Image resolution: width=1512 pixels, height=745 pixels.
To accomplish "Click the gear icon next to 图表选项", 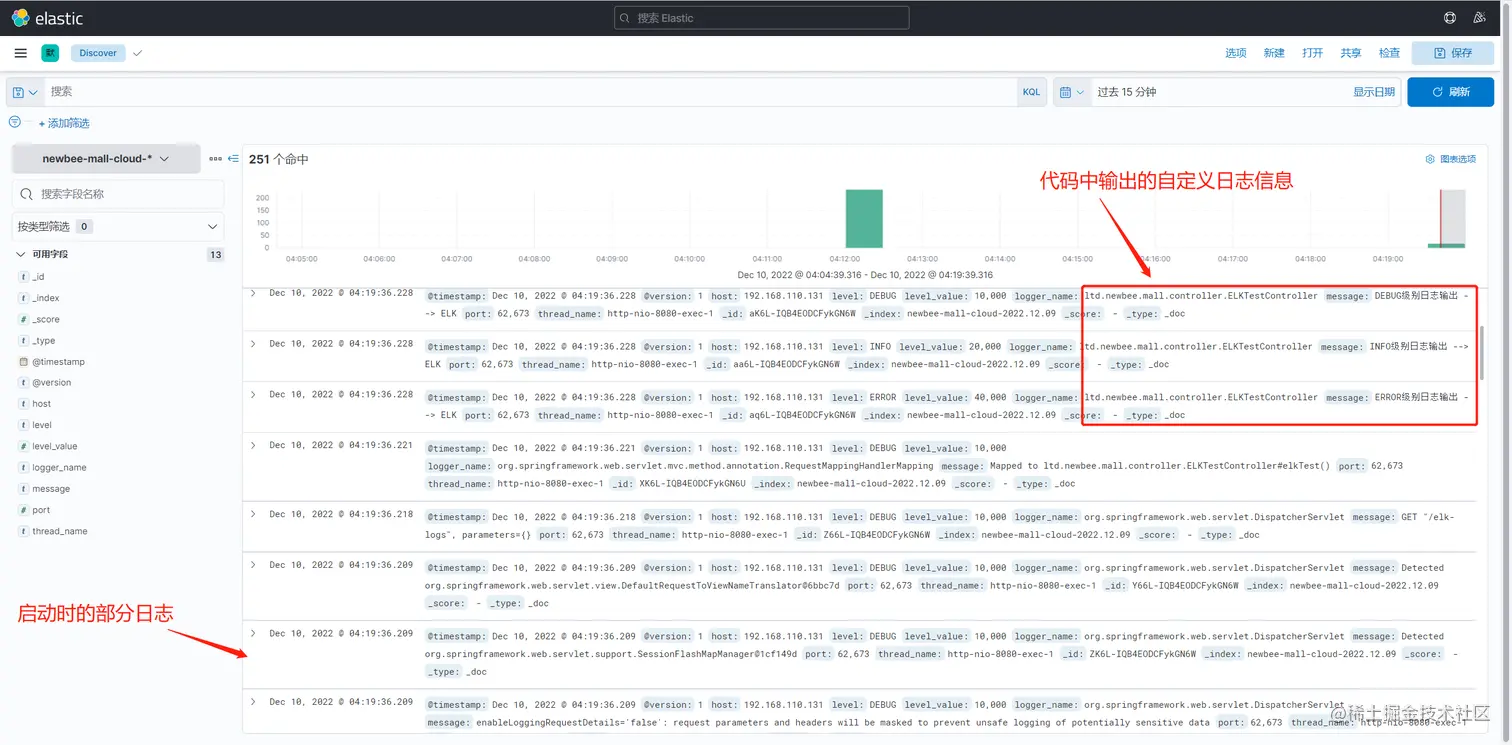I will [x=1430, y=159].
